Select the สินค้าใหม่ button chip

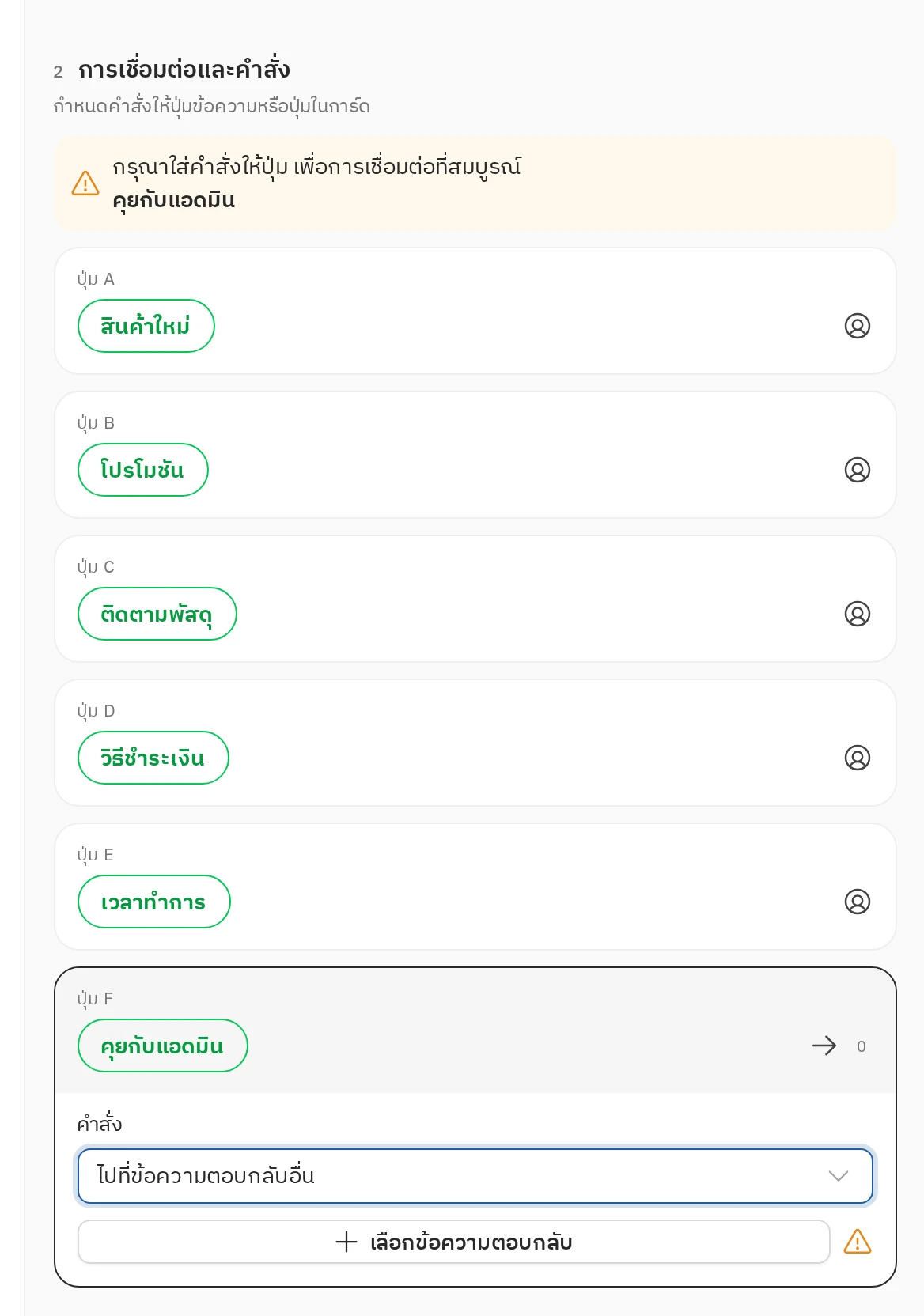tap(146, 326)
